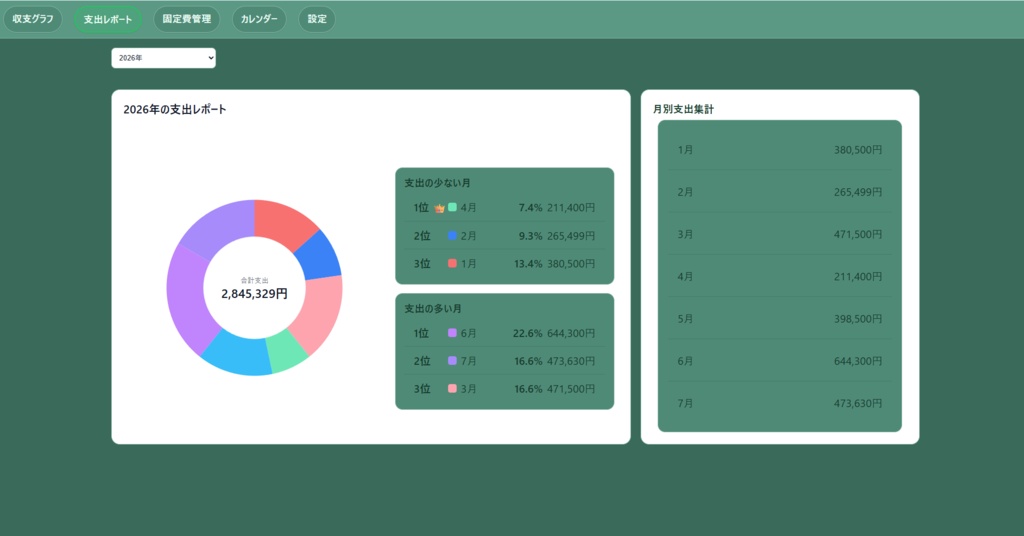Click the crown icon beside 1位 4月
1024x536 pixels.
tap(440, 208)
